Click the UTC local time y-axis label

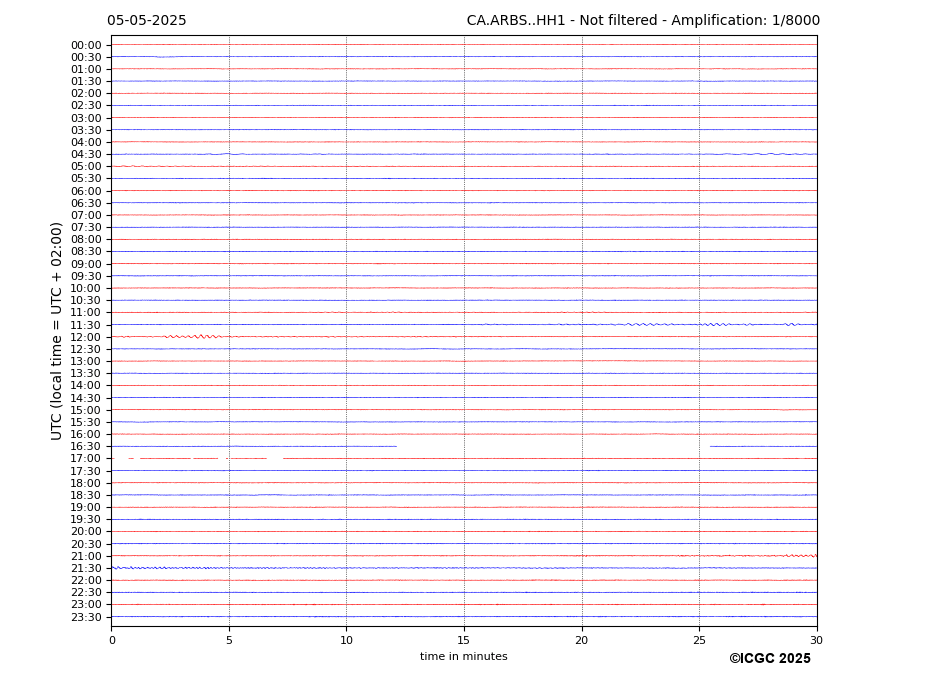pyautogui.click(x=56, y=331)
